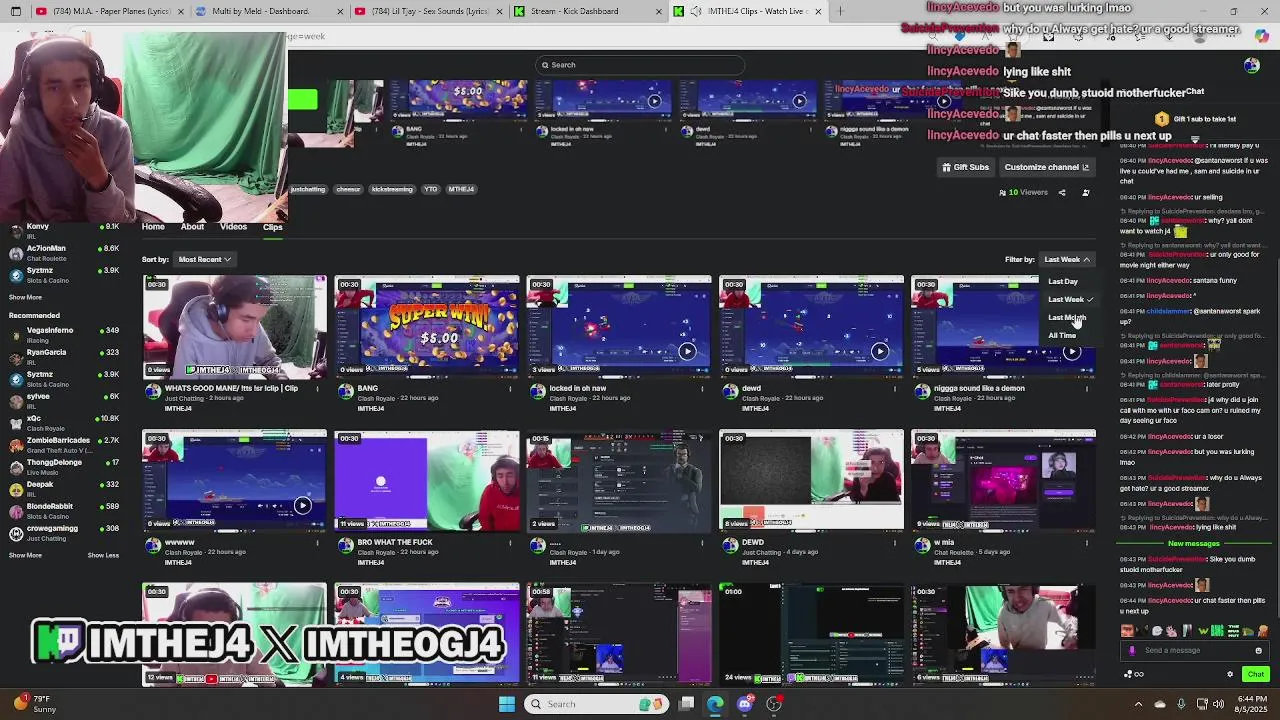Click user profile avatar top right
Image resolution: width=1280 pixels, height=720 pixels.
(1252, 66)
